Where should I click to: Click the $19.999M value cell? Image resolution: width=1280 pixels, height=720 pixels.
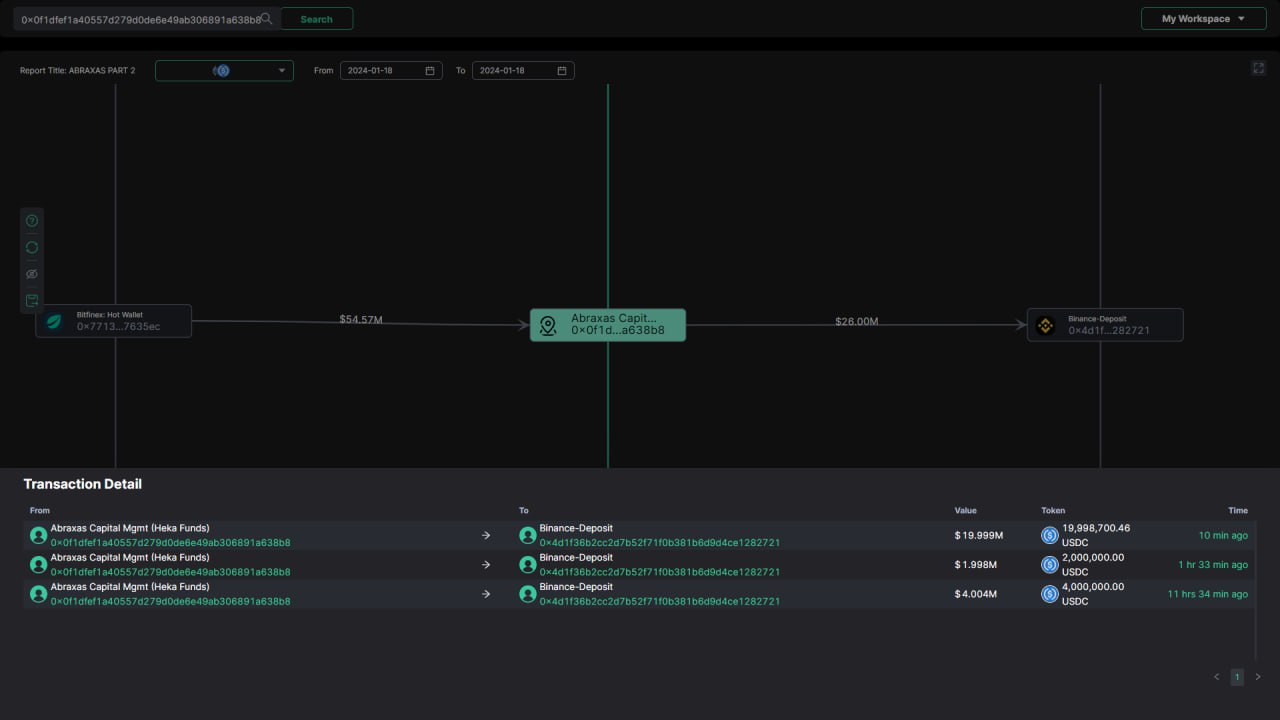point(979,536)
